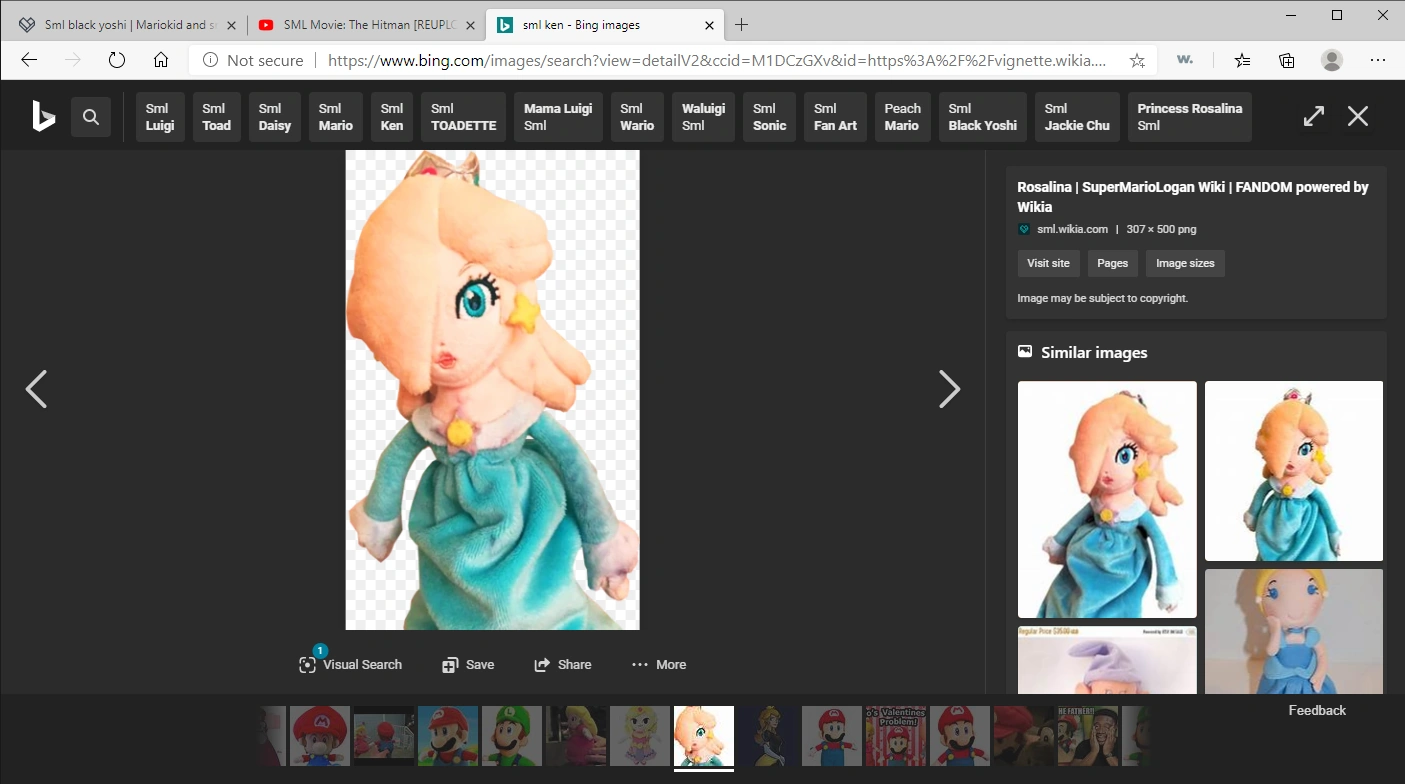The image size is (1405, 784).
Task: Open the search magnifier icon
Action: coord(91,116)
